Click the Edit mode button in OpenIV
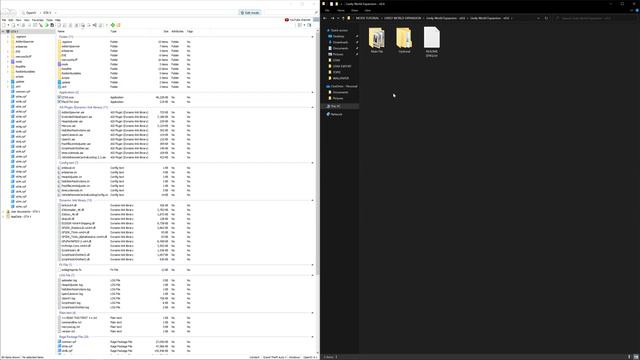This screenshot has height=360, width=640. click(x=250, y=13)
